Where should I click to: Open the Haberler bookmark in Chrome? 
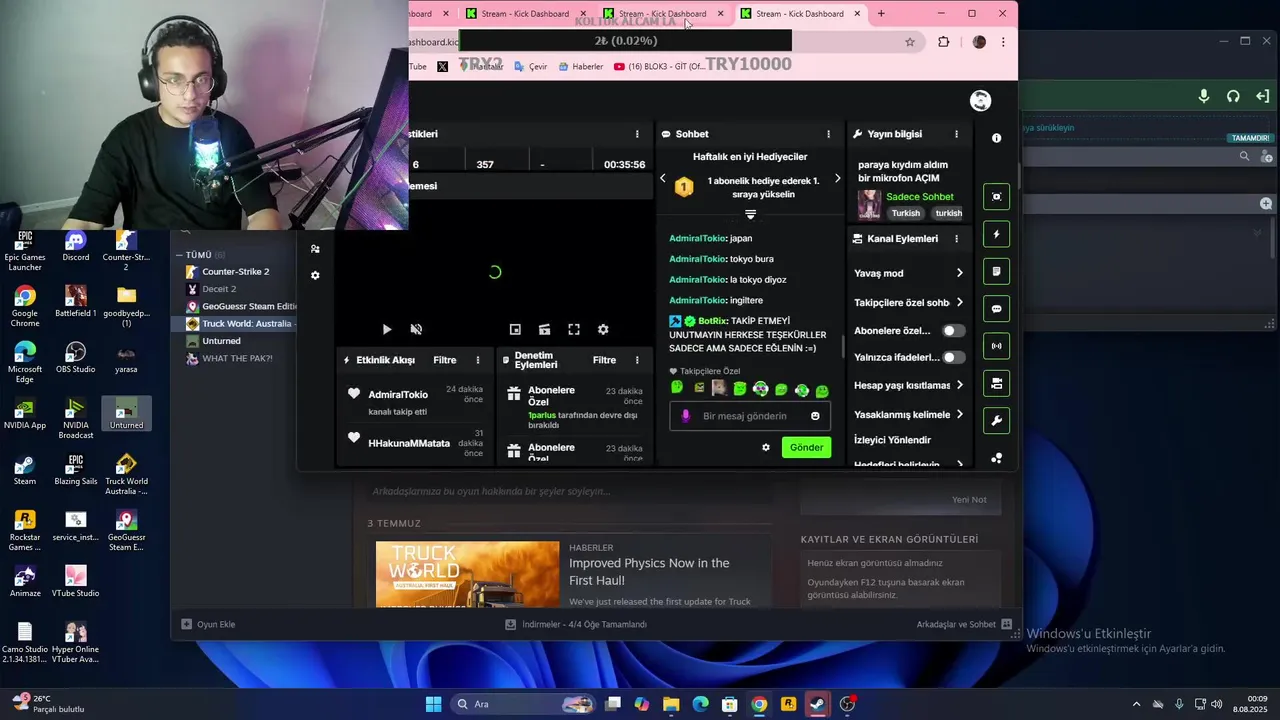tap(581, 67)
